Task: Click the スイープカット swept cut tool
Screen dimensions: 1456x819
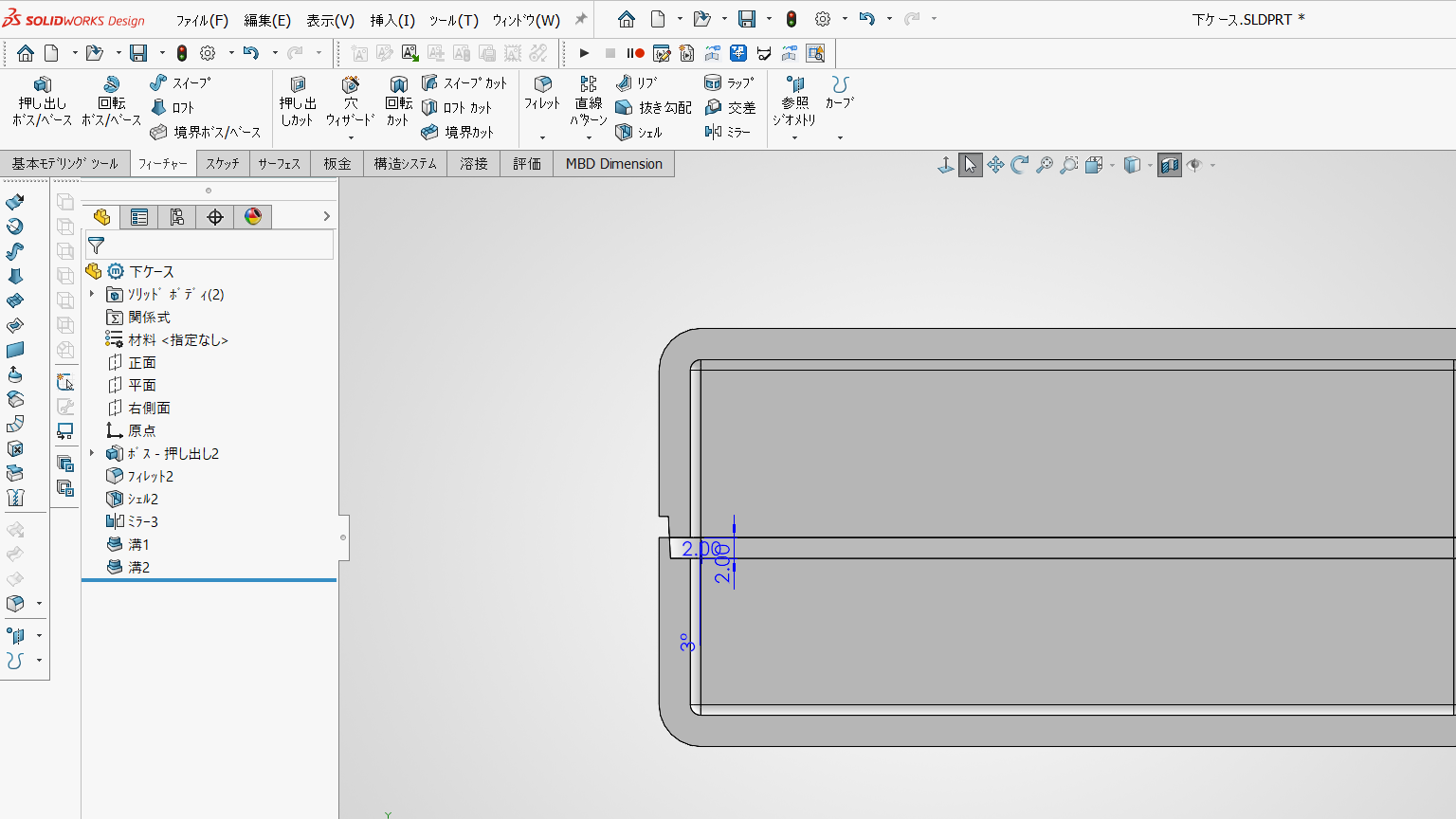Action: 464,82
